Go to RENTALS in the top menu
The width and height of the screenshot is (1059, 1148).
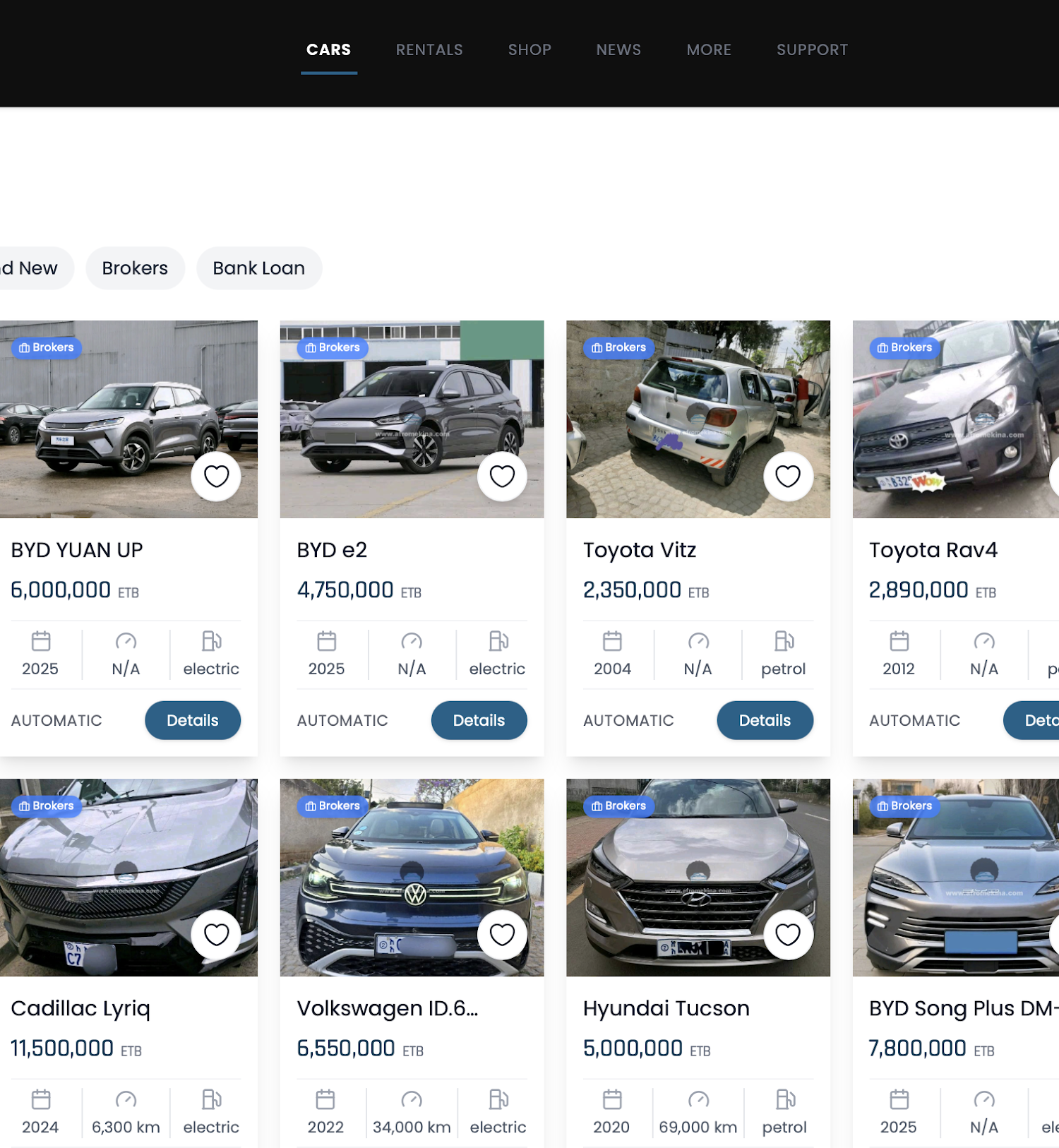429,49
